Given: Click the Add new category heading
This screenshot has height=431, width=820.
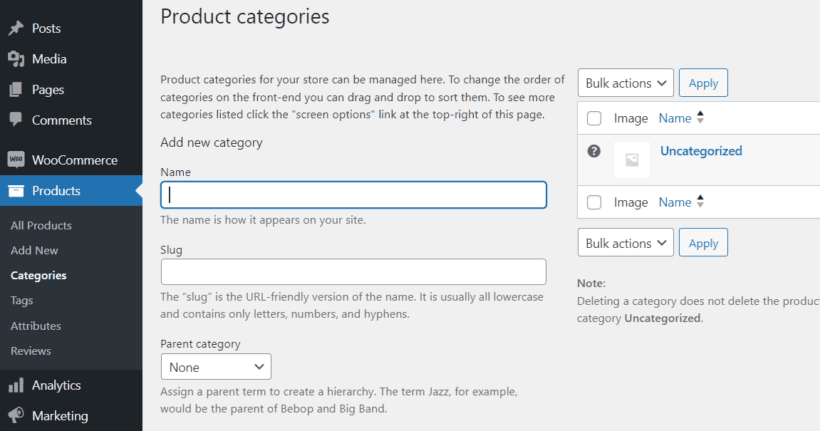Looking at the screenshot, I should point(211,143).
